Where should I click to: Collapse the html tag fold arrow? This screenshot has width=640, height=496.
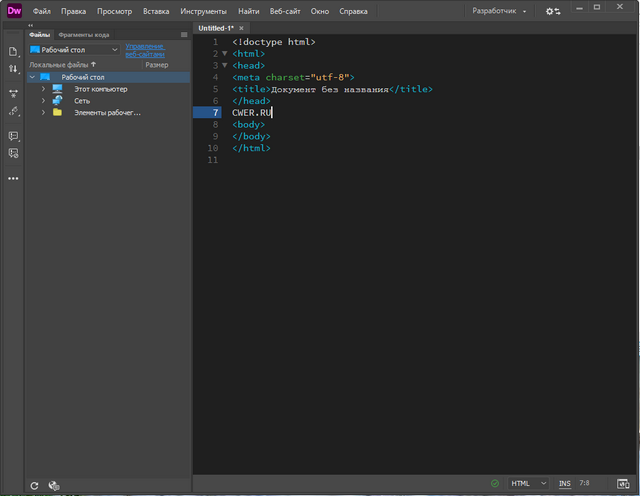224,53
